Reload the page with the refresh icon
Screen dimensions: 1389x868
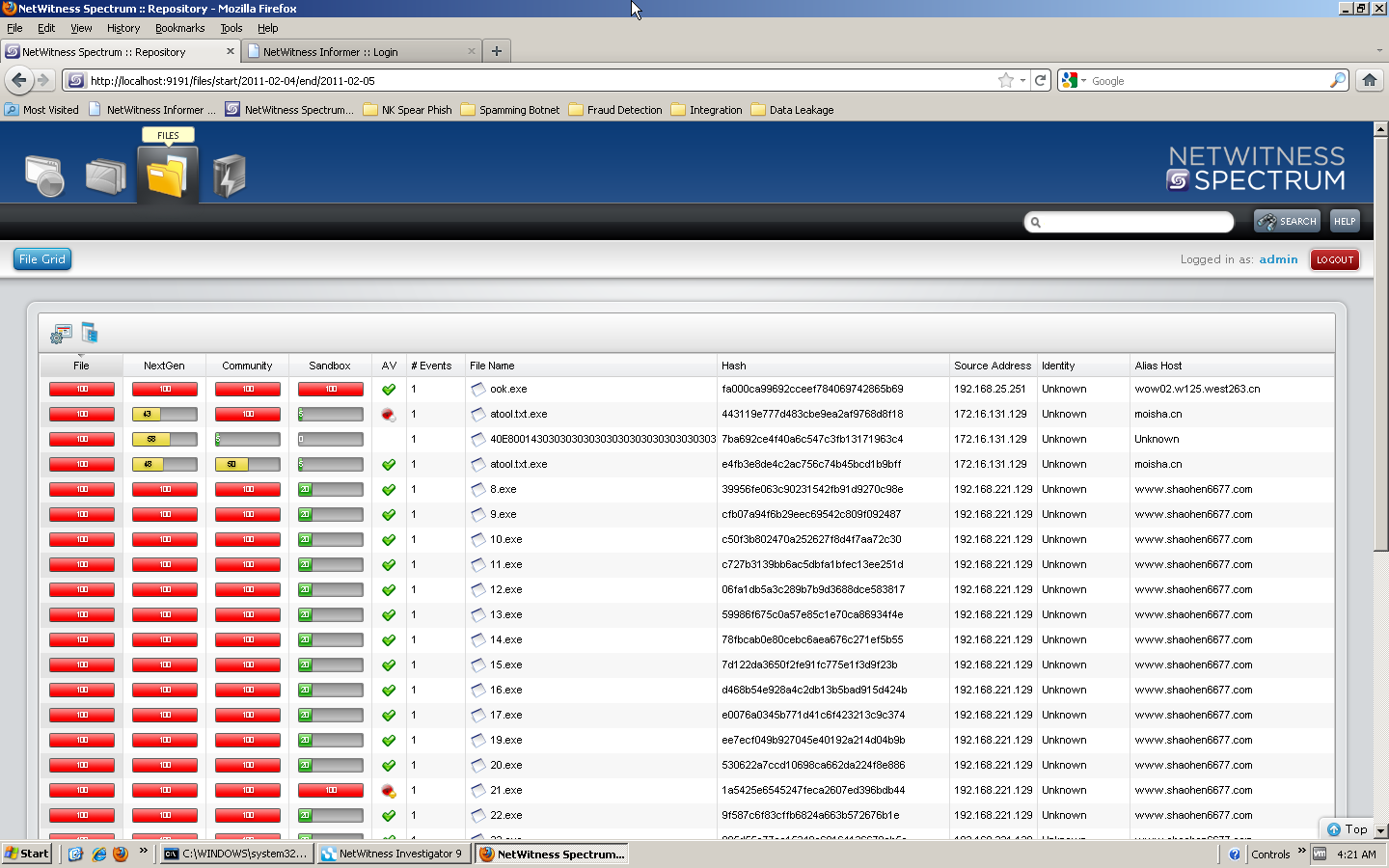[x=1041, y=81]
